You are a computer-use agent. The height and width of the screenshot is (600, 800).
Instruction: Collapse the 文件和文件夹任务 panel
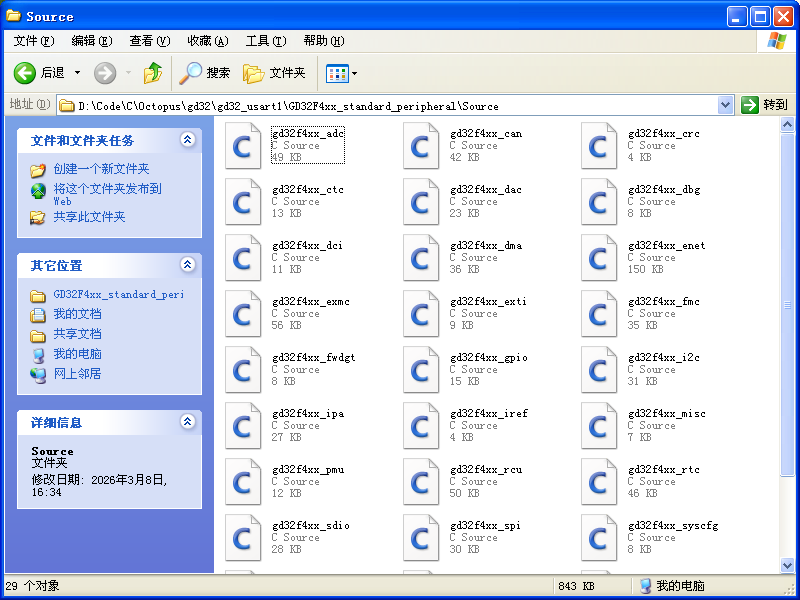(187, 140)
